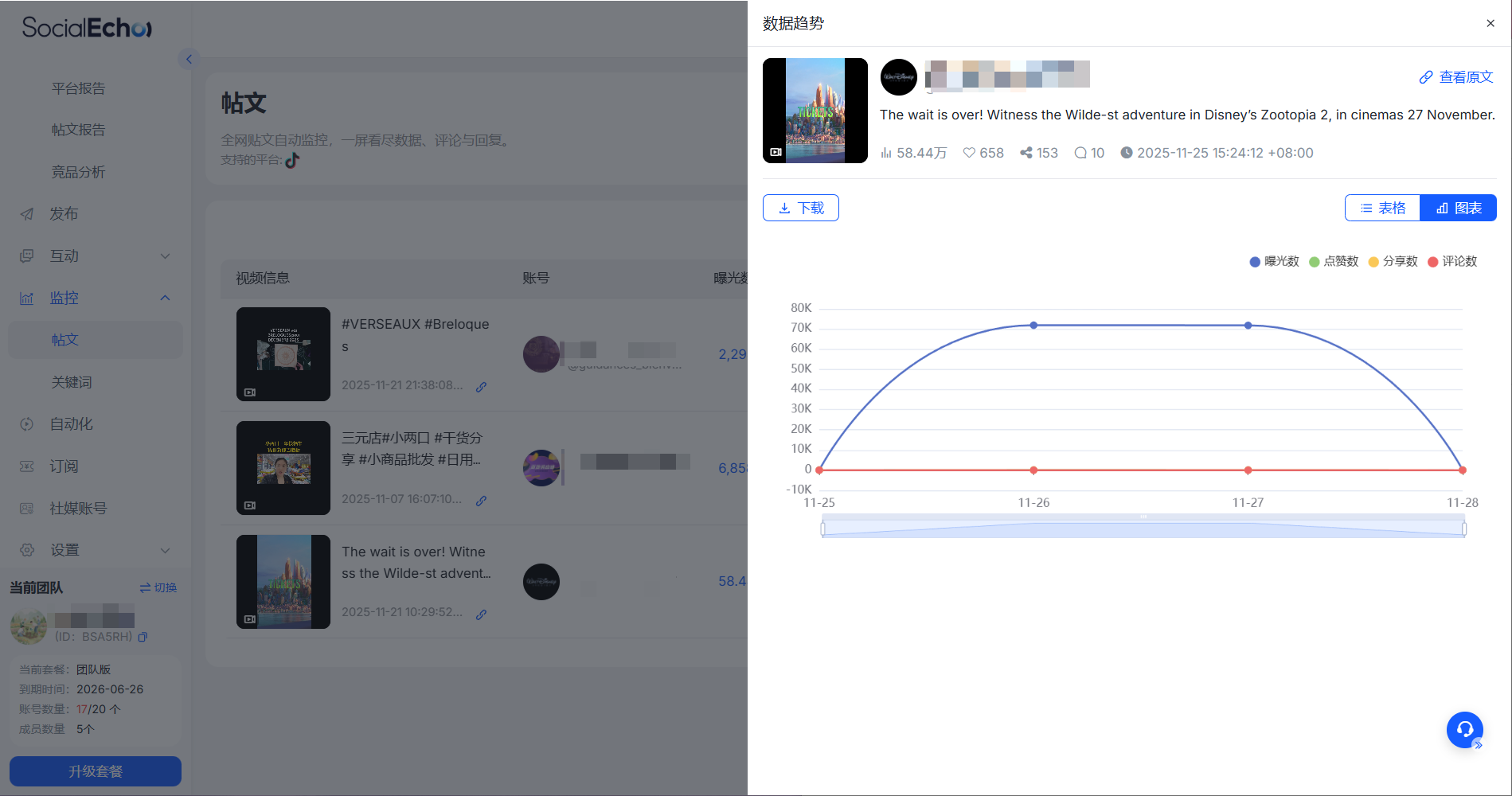Image resolution: width=1512 pixels, height=796 pixels.
Task: Open the link icon for #VERSEAUX post
Action: pos(481,387)
